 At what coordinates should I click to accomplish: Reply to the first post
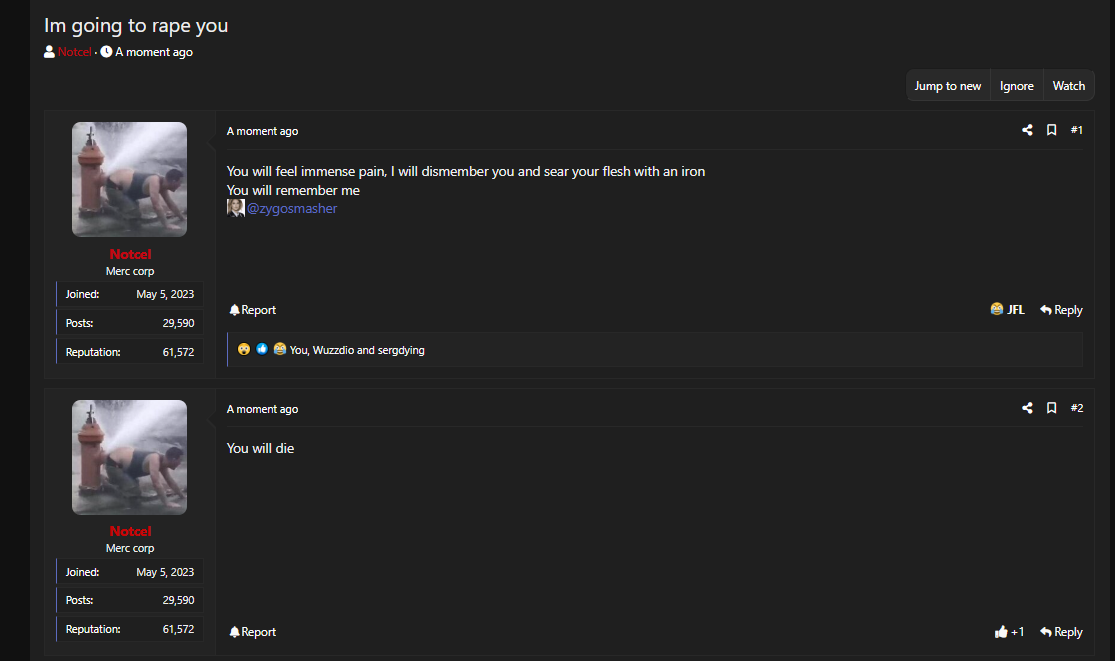coord(1061,310)
